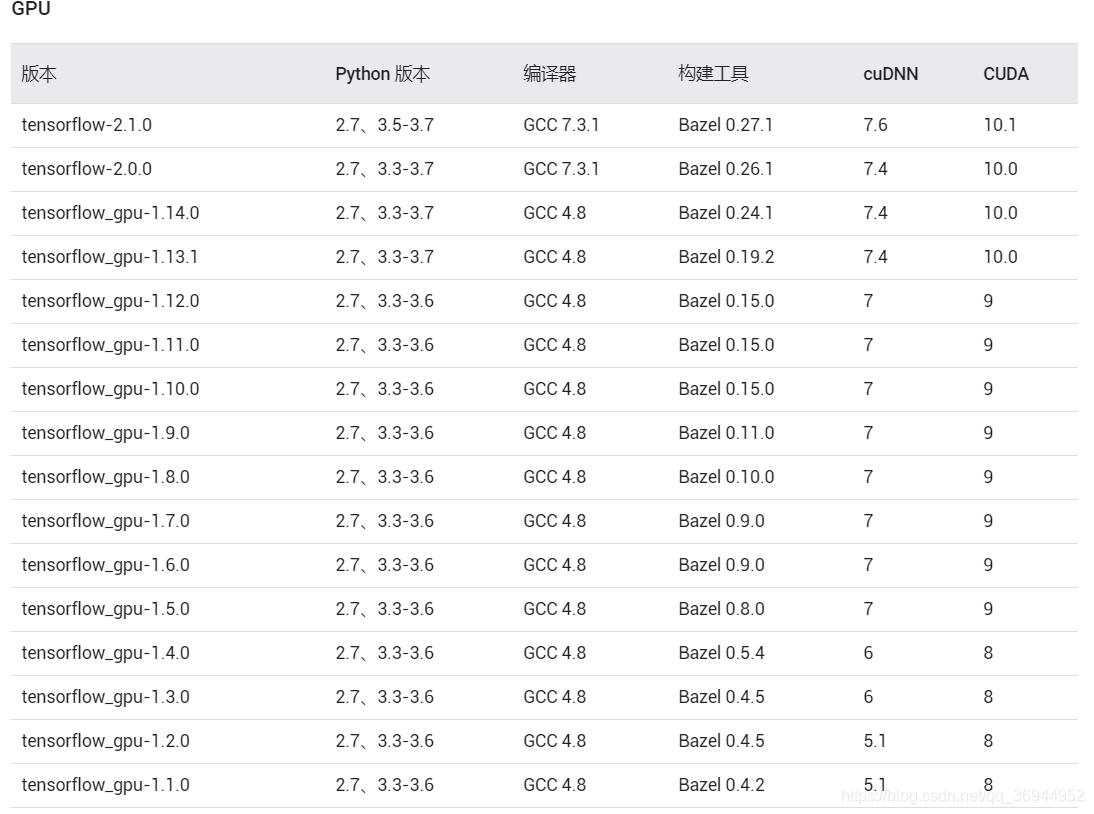Click the tensorflow_gpu-1.5.0 cell
This screenshot has height=814, width=1094.
(105, 608)
